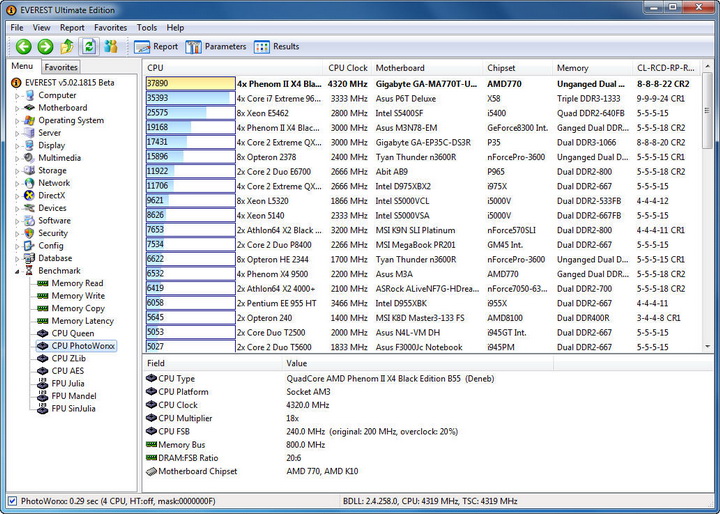The image size is (720, 514).
Task: Select the Security shield icon
Action: (x=29, y=233)
